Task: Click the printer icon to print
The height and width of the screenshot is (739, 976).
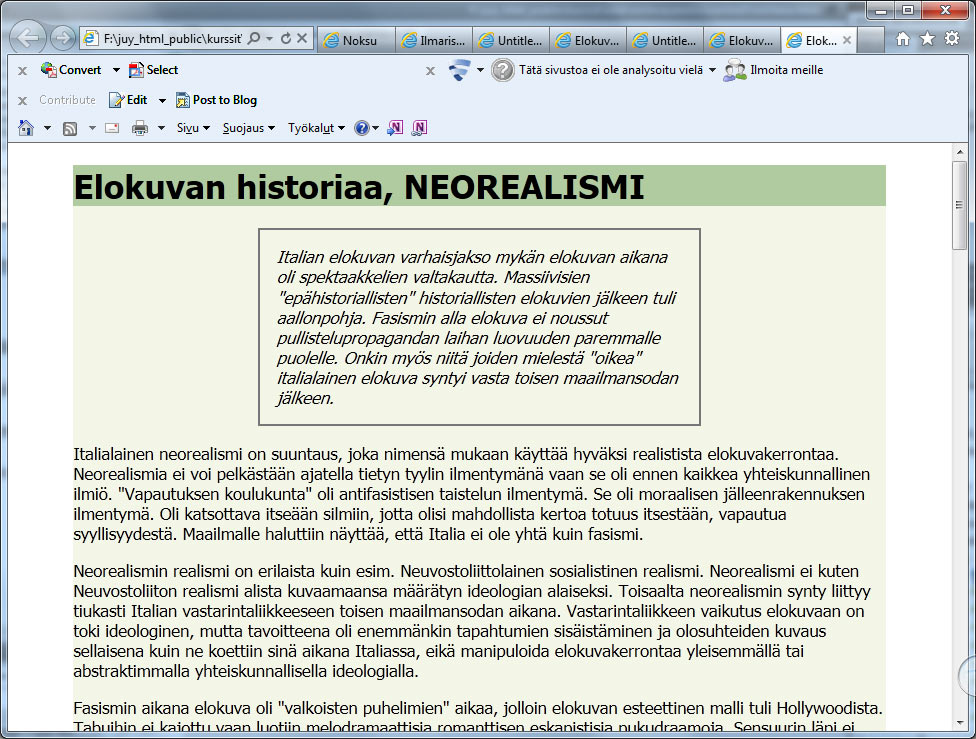Action: tap(140, 128)
